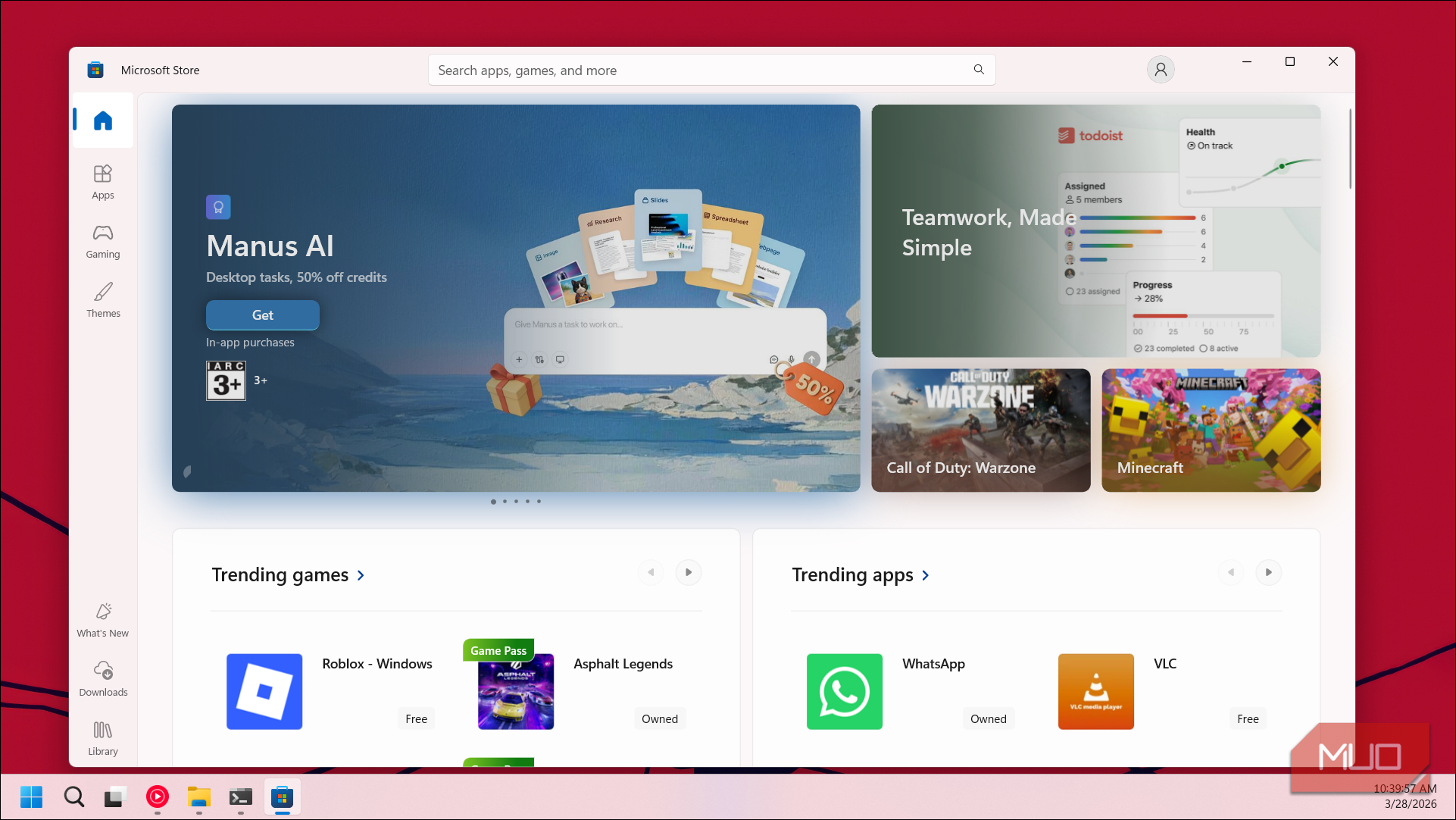Viewport: 1456px width, 820px height.
Task: Expand Trending apps with chevron
Action: pyautogui.click(x=926, y=576)
